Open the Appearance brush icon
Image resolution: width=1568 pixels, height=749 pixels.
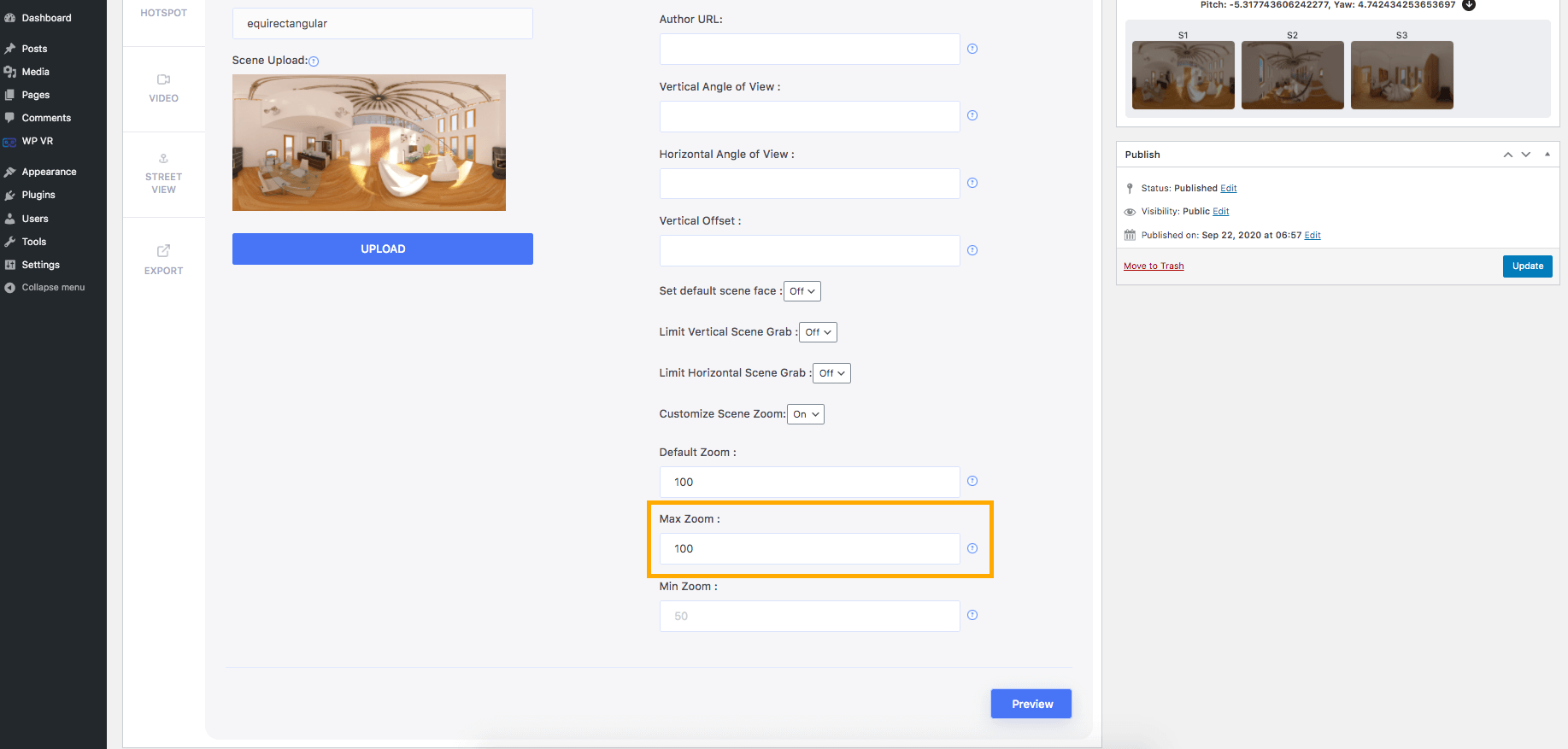10,172
